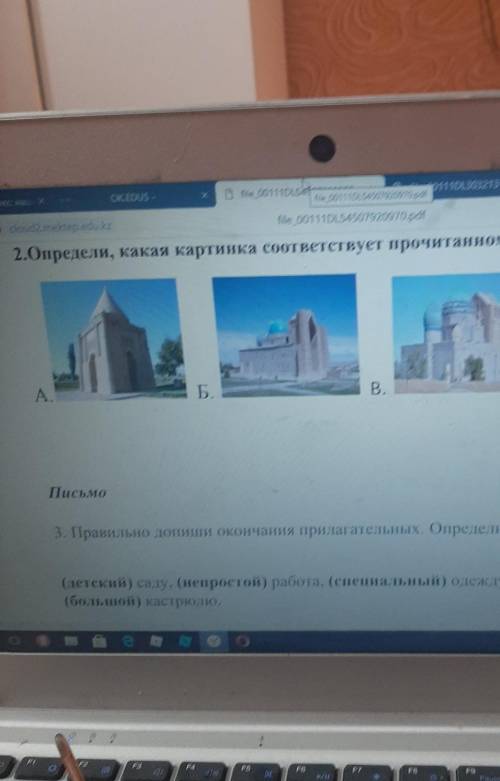Image resolution: width=500 pixels, height=781 pixels.
Task: Select picture Б with the blue-domed mausoleum
Action: pos(286,335)
